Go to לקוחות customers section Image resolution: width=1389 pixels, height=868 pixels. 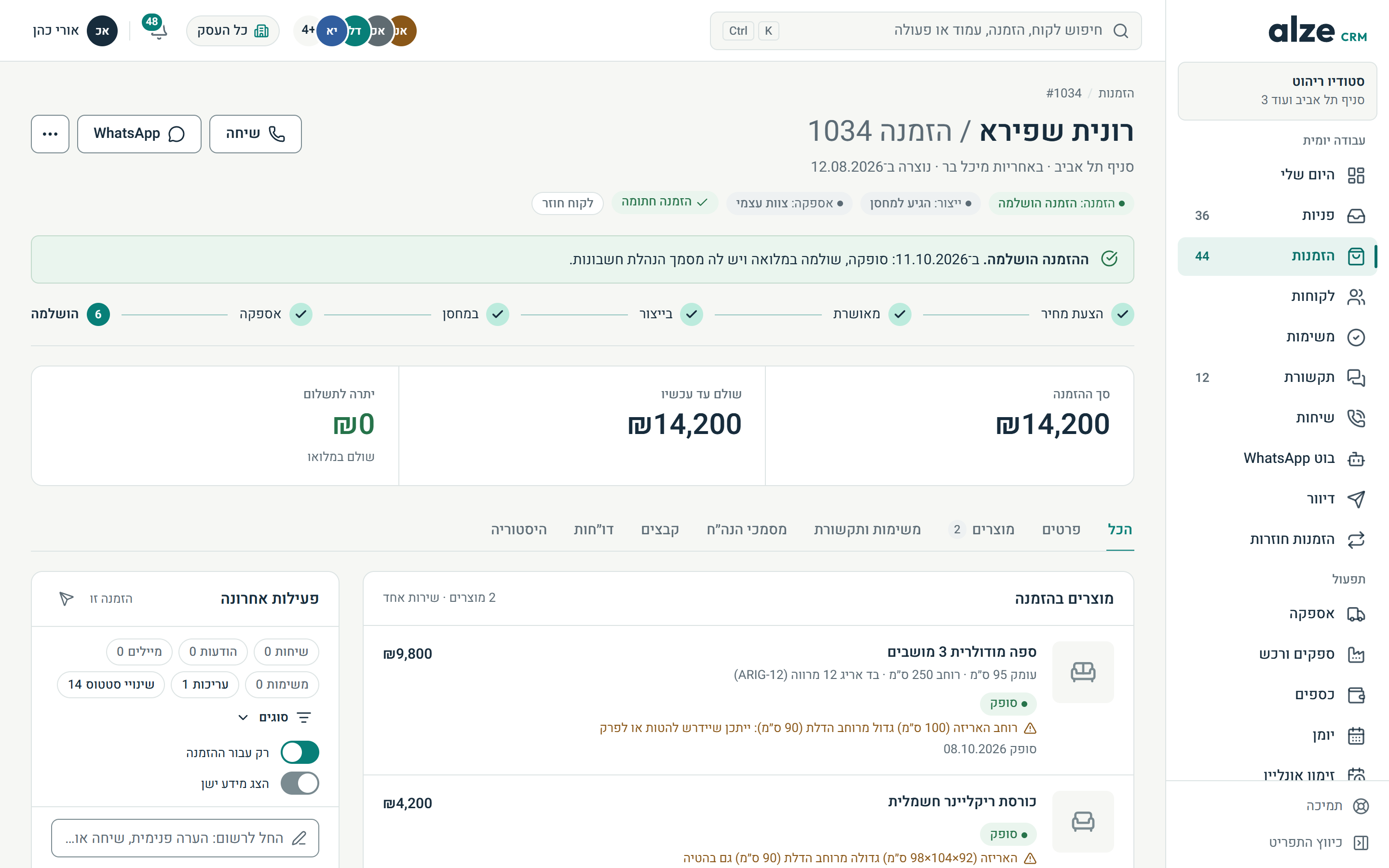coord(1278,296)
